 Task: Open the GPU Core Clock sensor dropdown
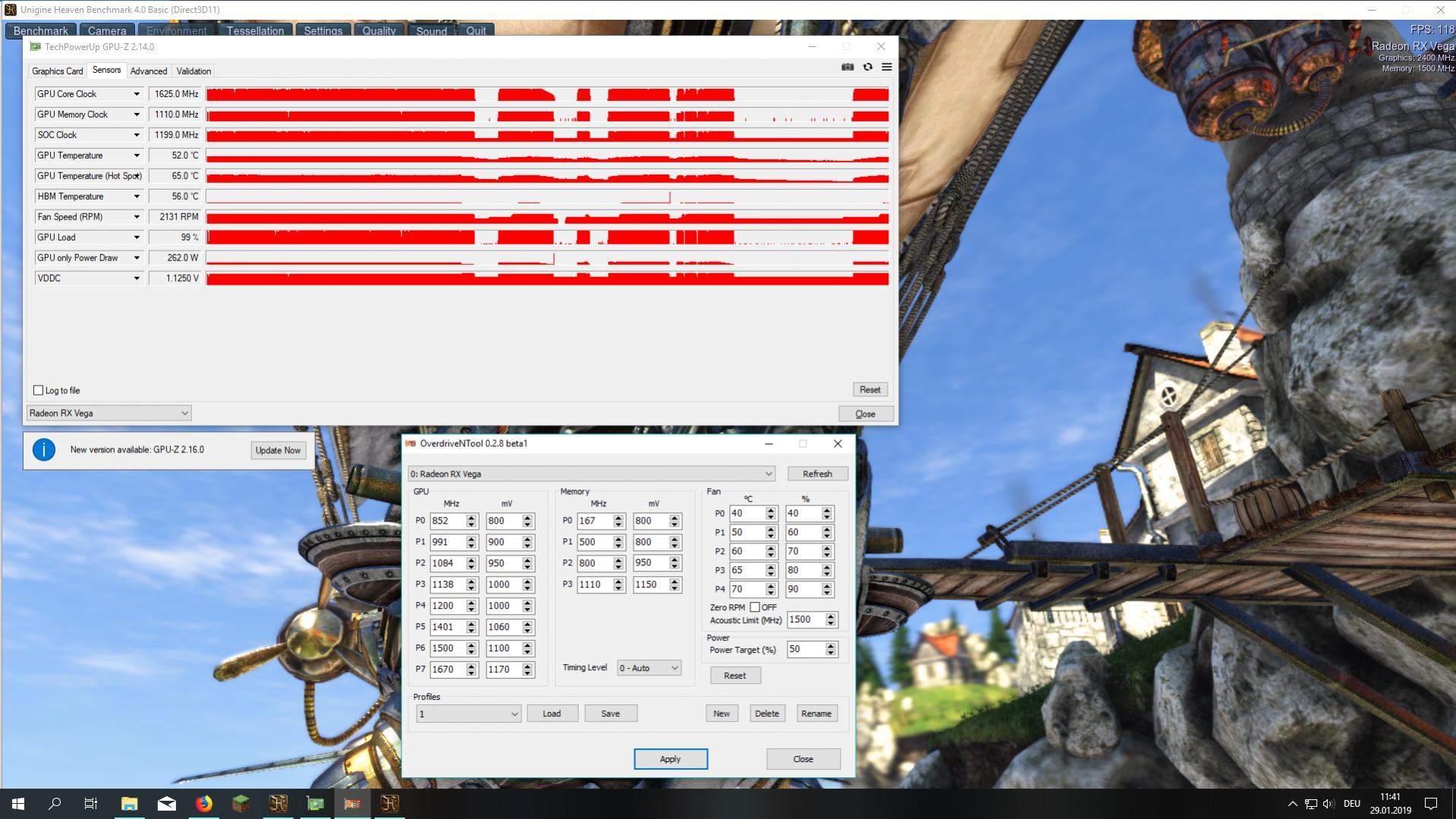pos(137,94)
